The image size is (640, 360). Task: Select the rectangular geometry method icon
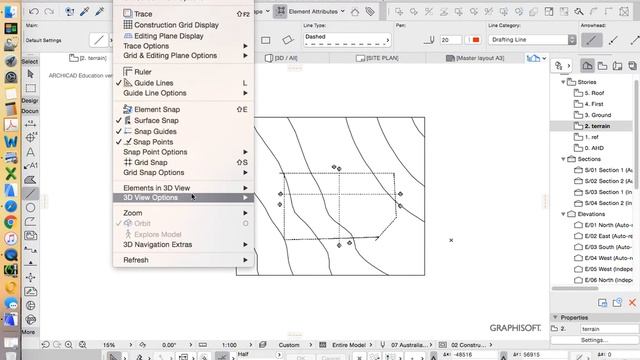coord(266,40)
